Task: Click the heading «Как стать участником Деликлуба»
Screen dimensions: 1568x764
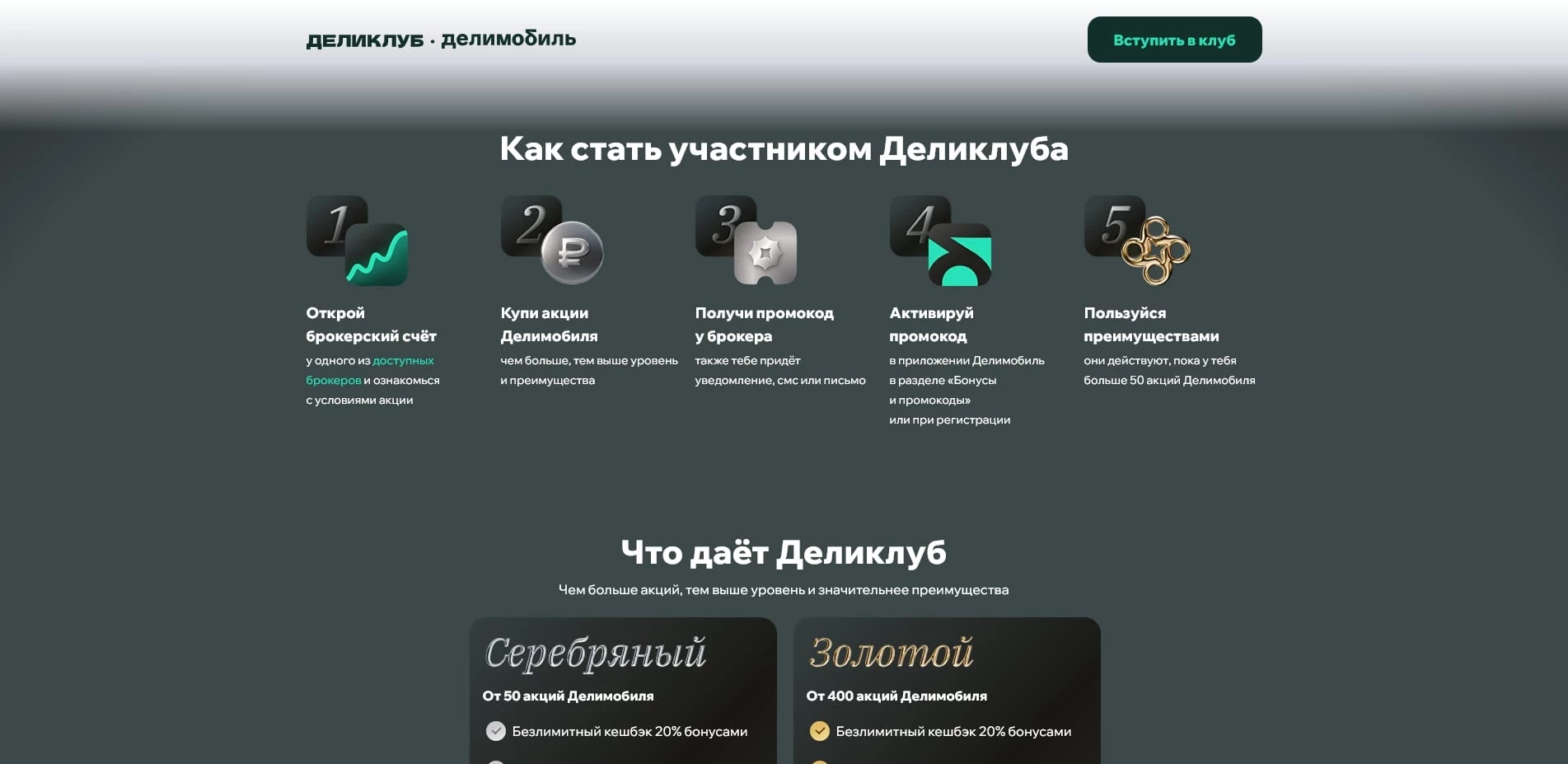Action: [784, 149]
